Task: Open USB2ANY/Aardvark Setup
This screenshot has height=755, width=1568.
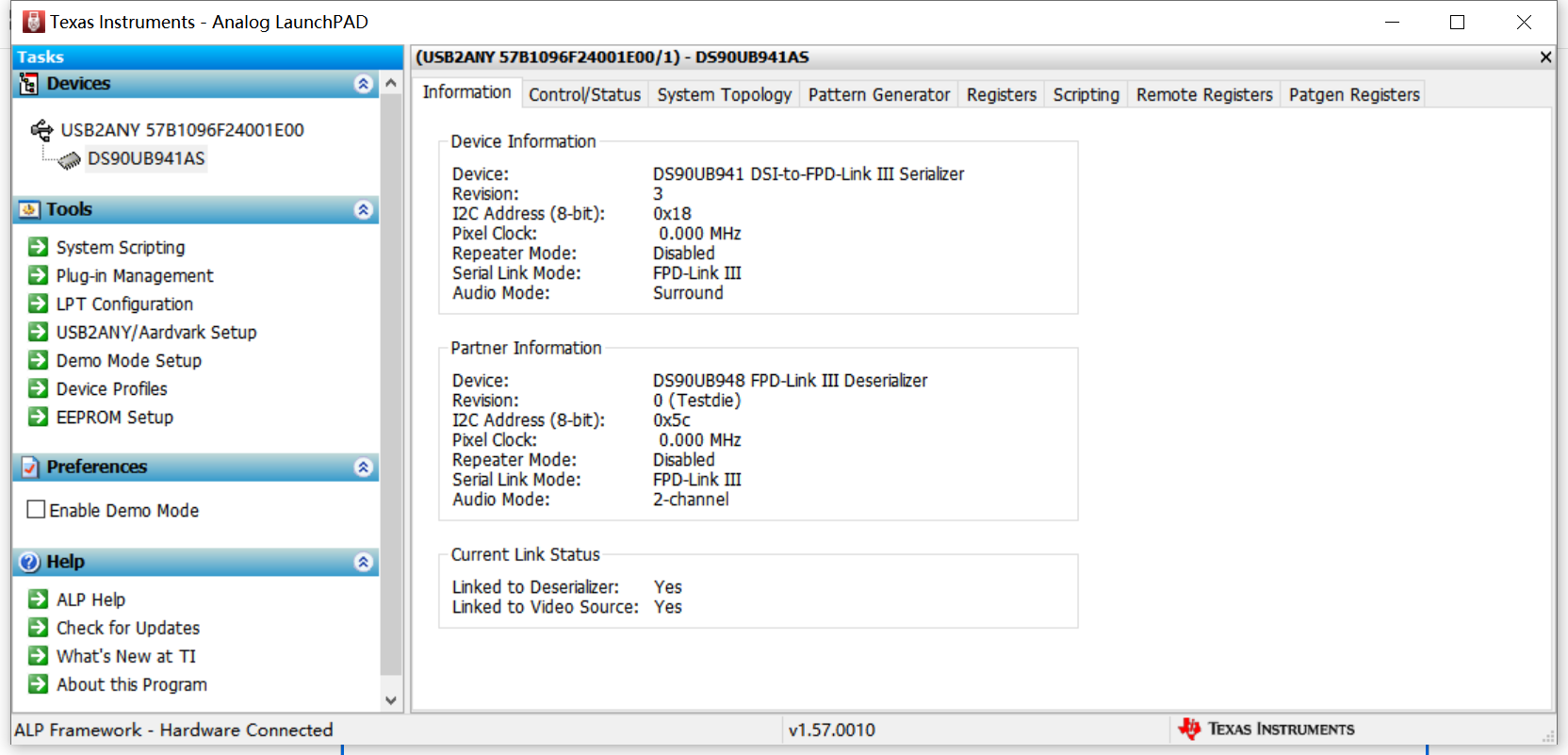Action: click(x=156, y=332)
